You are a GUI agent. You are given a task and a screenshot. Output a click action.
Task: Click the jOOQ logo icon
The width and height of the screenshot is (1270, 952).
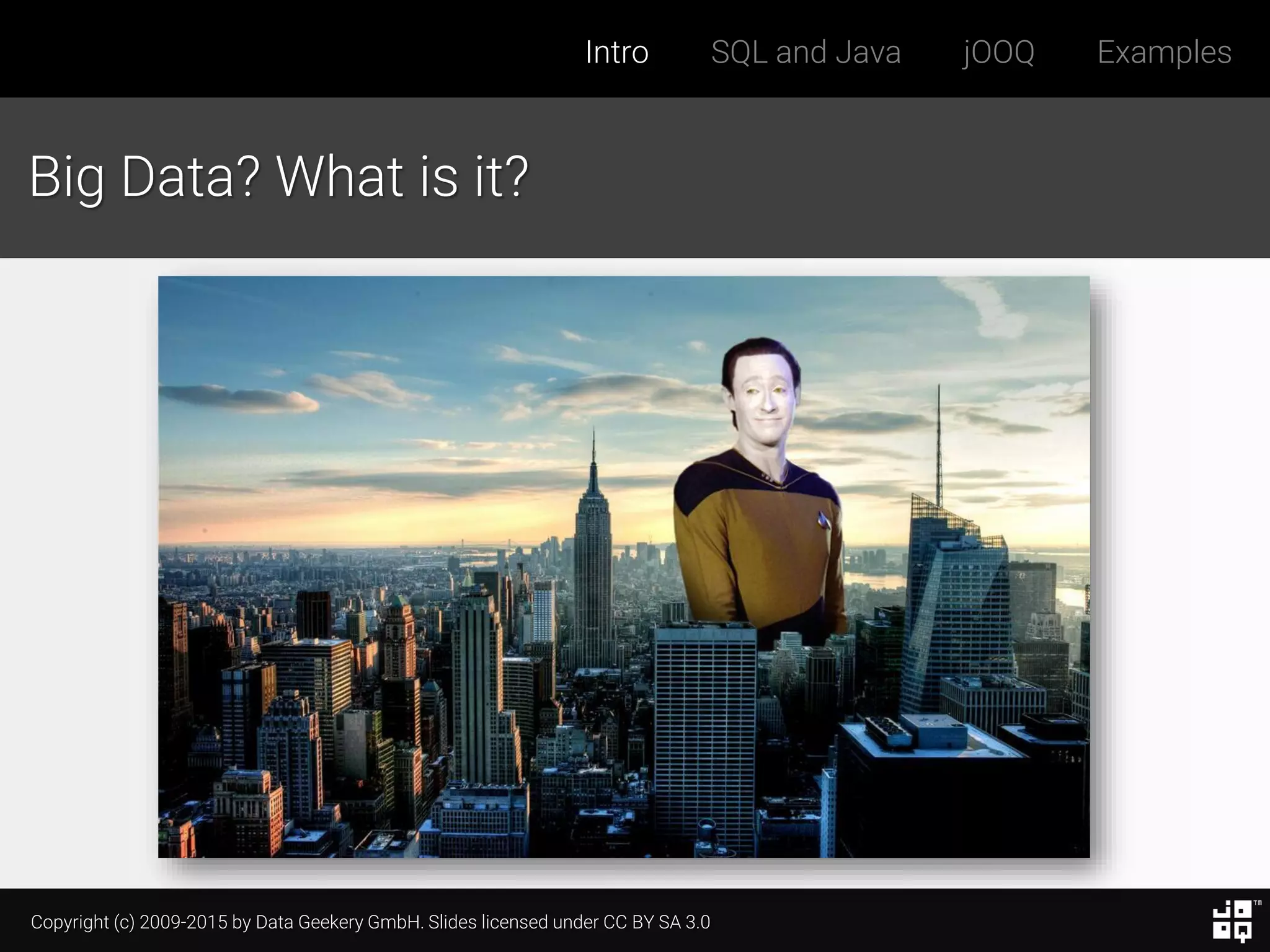tap(1232, 920)
